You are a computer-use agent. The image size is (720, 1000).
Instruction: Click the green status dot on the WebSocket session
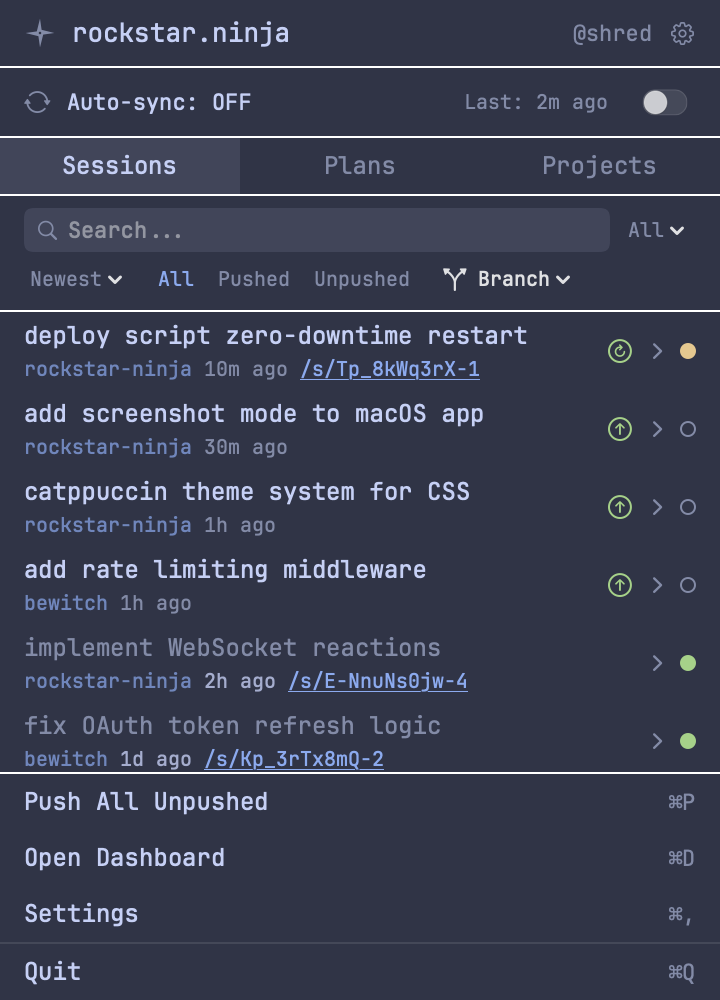(689, 663)
